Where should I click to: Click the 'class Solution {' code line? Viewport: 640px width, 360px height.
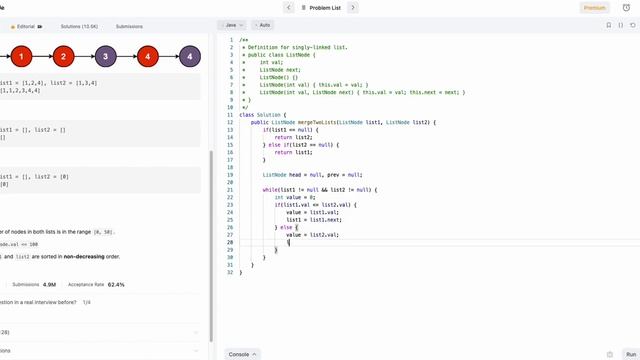(x=263, y=115)
